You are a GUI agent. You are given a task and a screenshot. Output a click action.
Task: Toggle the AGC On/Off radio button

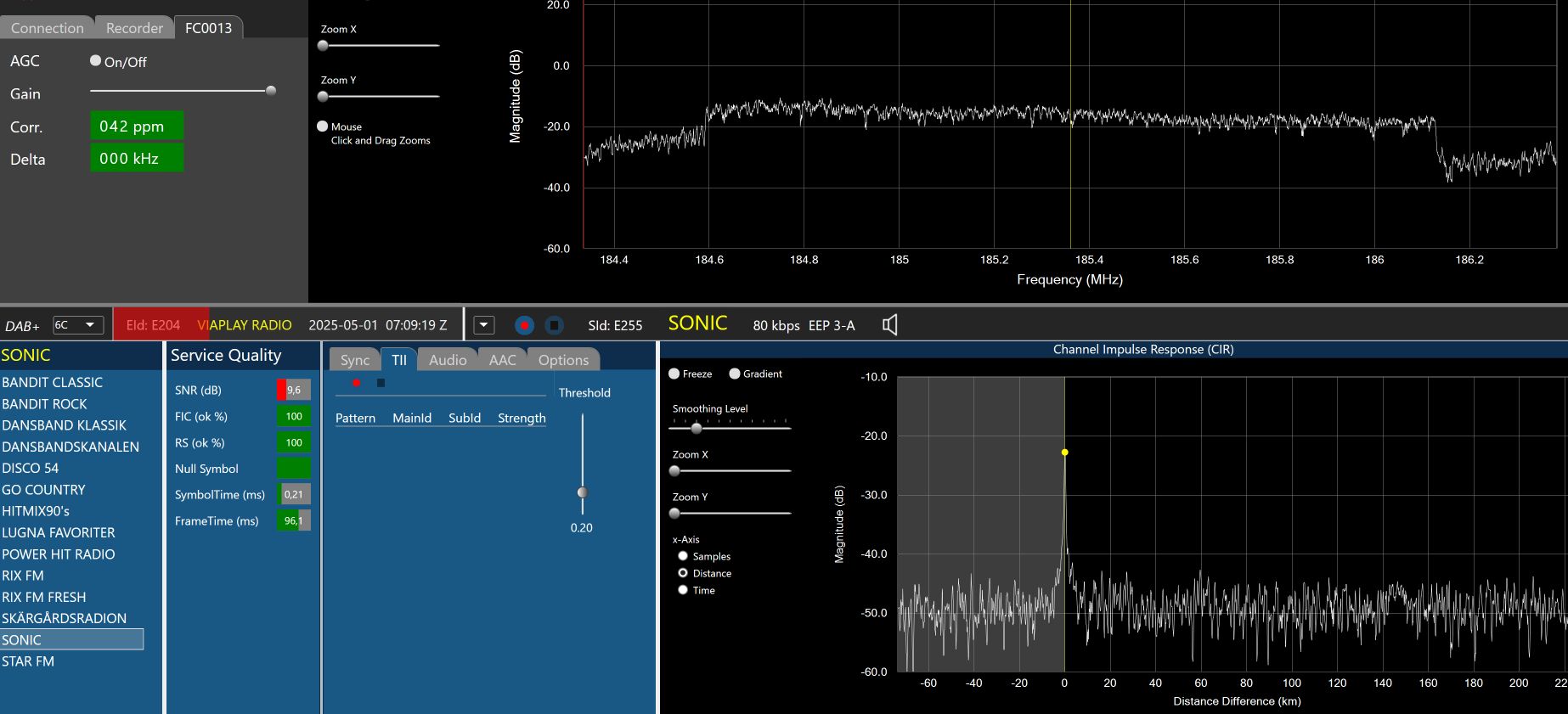point(96,61)
